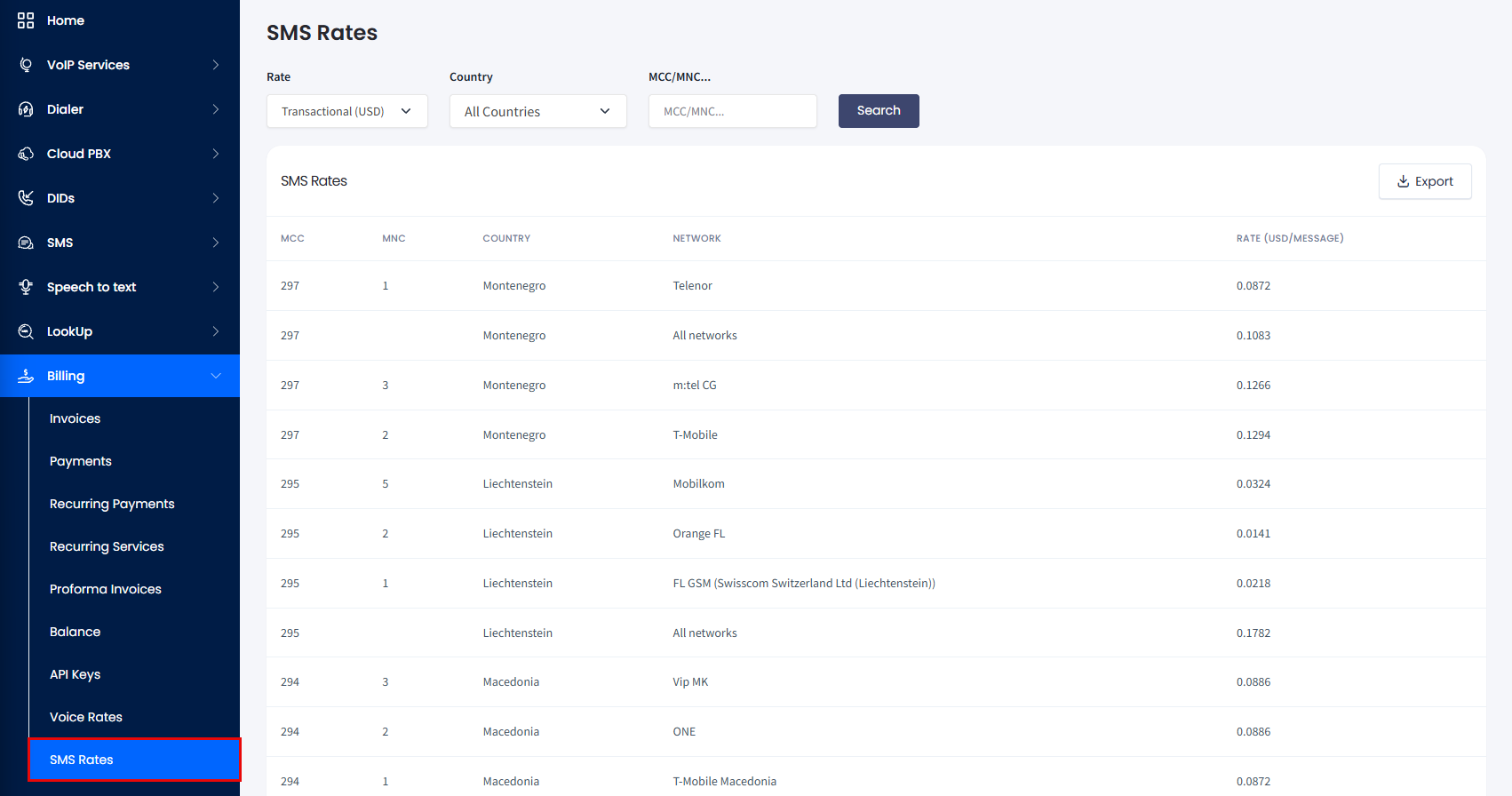The image size is (1512, 796).
Task: Open the All Countries dropdown
Action: pos(538,111)
